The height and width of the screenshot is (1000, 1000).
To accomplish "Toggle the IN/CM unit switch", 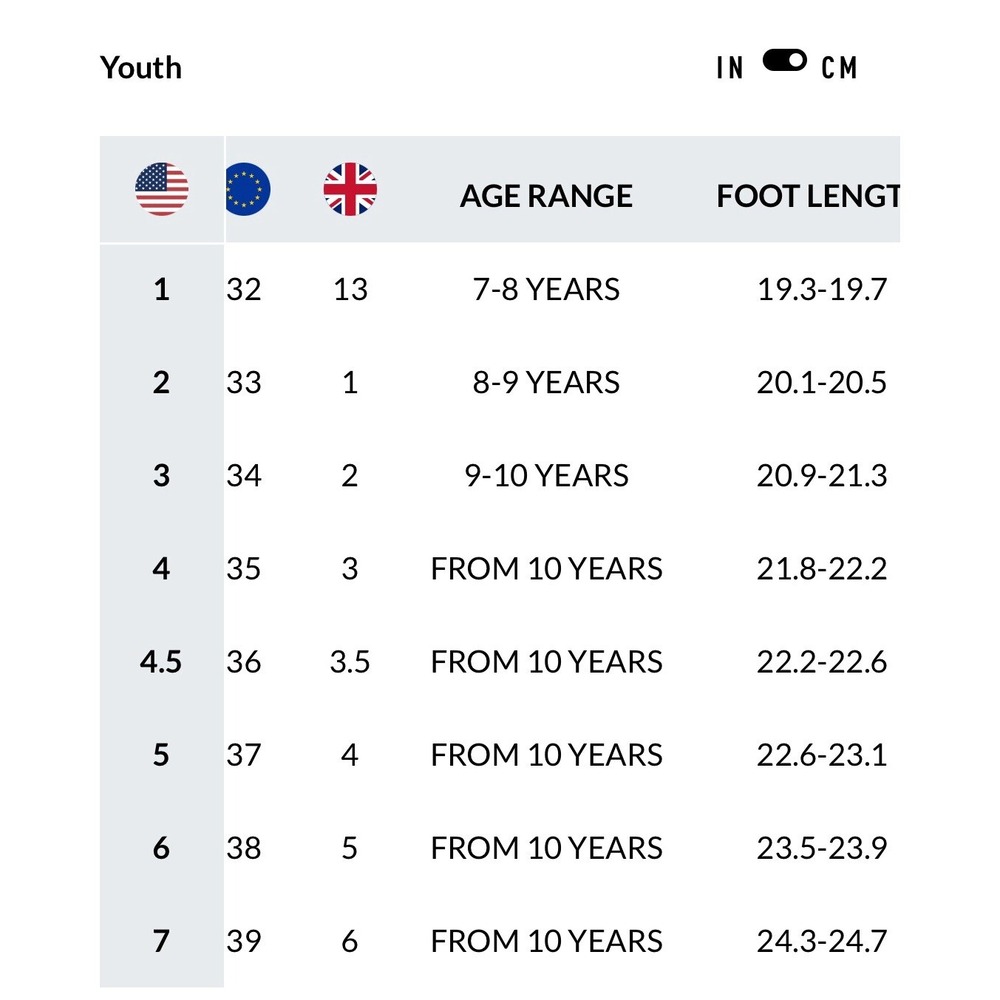I will [784, 61].
